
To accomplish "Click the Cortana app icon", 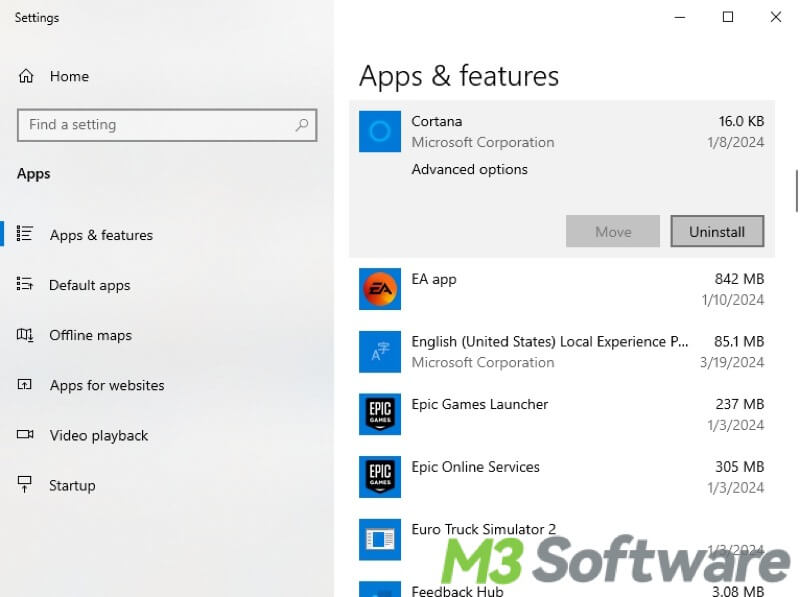I will 380,132.
